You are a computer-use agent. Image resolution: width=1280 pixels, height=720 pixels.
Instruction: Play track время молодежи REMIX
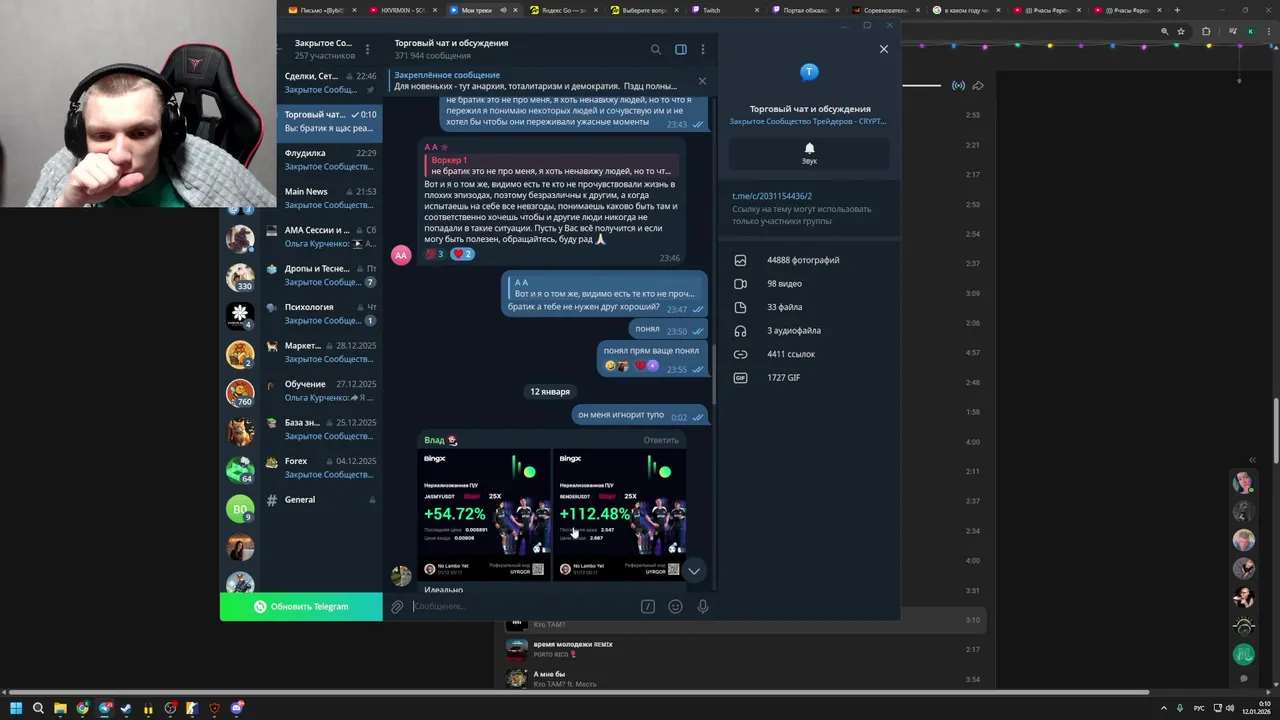coord(745,649)
